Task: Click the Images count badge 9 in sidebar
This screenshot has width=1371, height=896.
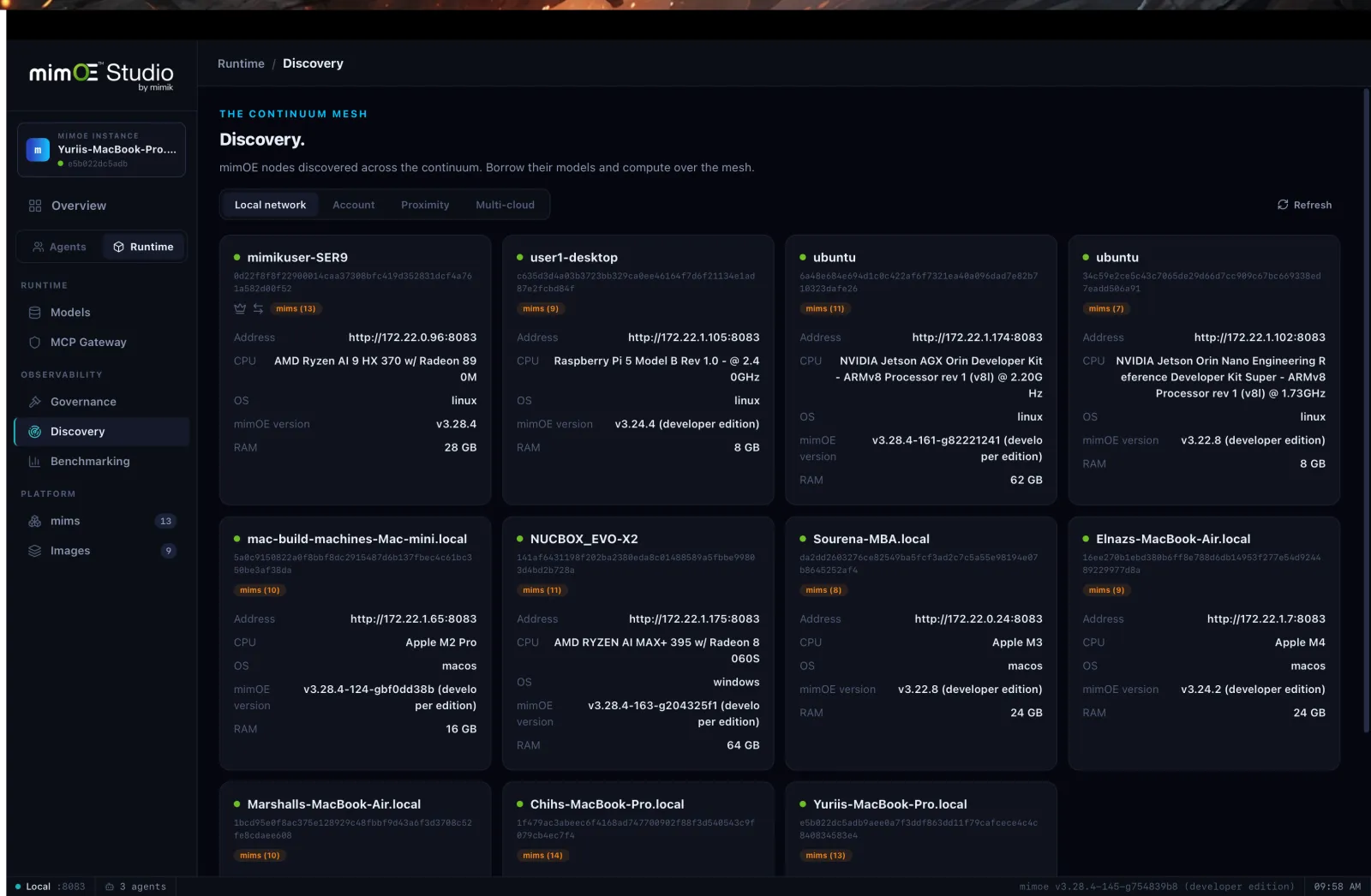Action: 168,551
